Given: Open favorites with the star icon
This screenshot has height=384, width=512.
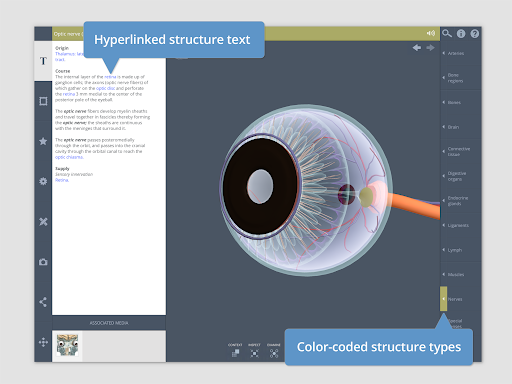Looking at the screenshot, I should (x=43, y=141).
